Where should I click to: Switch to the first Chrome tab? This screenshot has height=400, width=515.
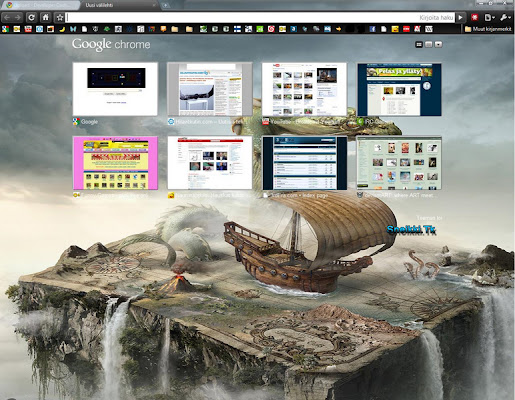(x=40, y=5)
